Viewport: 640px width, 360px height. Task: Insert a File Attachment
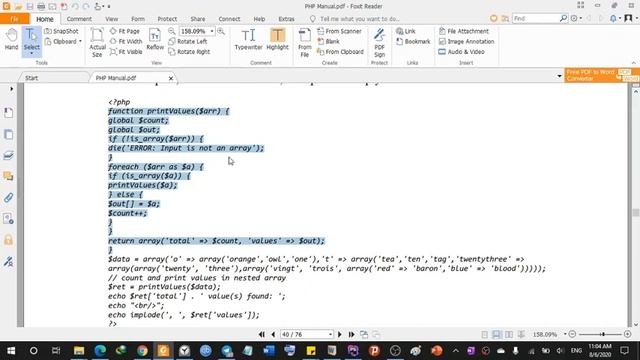tap(464, 31)
